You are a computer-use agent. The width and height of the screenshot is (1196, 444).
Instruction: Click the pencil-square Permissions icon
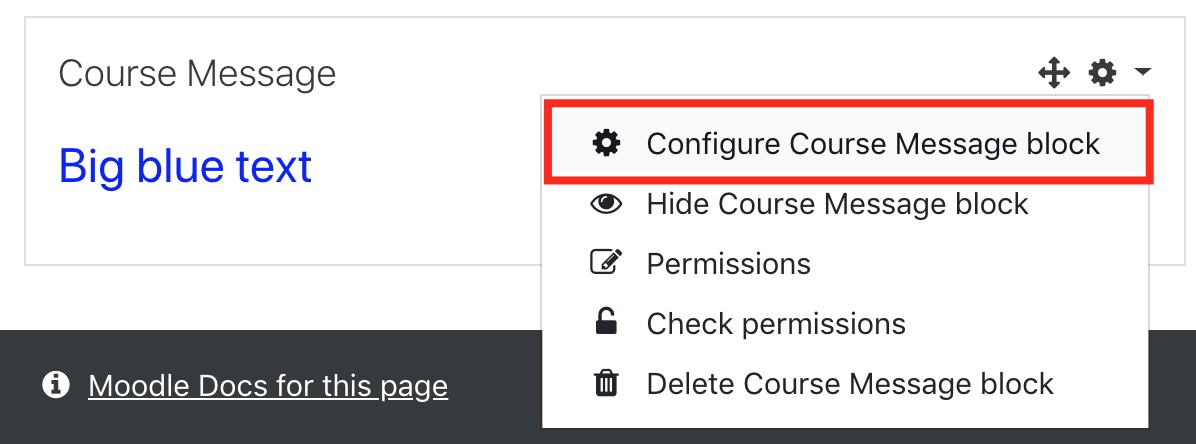606,264
